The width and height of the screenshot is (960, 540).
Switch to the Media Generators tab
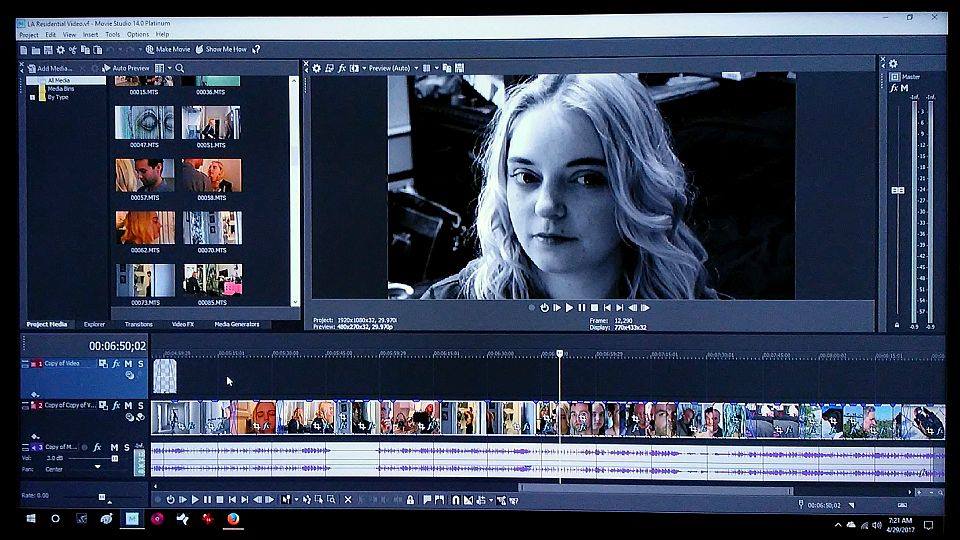237,324
